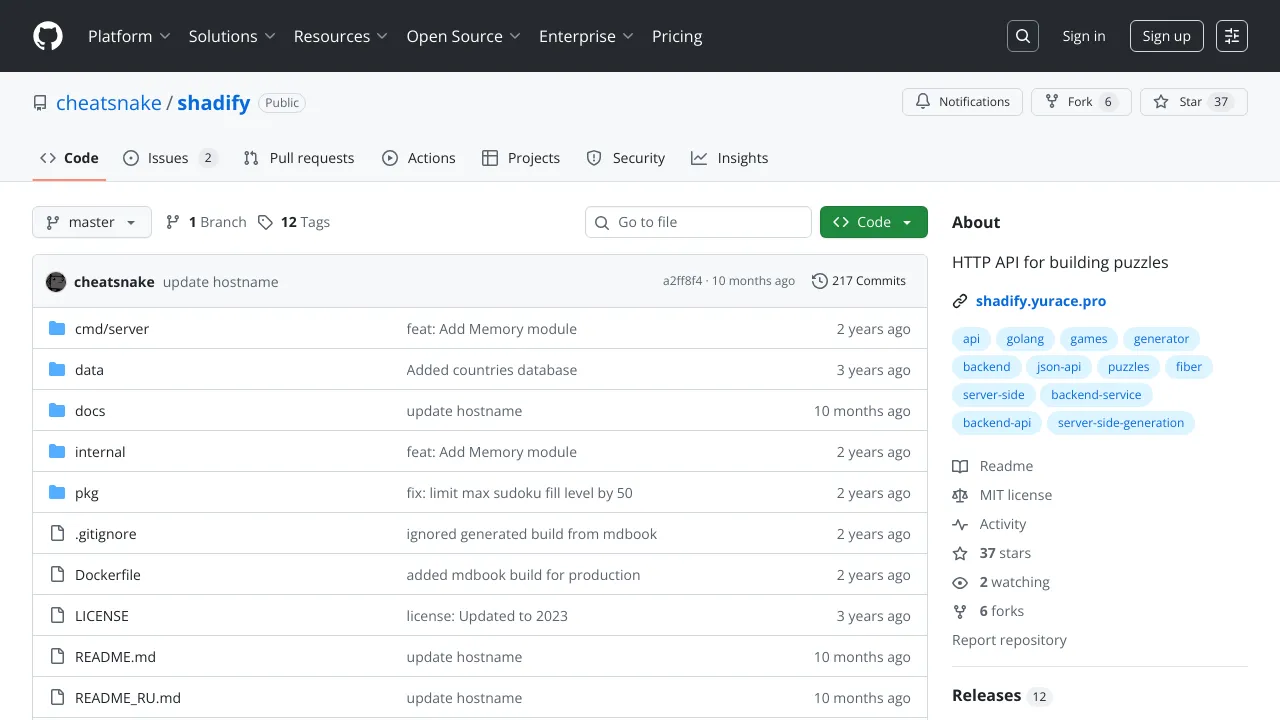Click the Sign in link

click(x=1084, y=36)
